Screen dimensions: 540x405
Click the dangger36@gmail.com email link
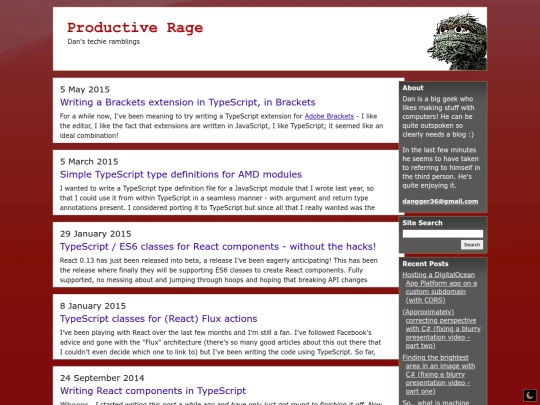440,201
